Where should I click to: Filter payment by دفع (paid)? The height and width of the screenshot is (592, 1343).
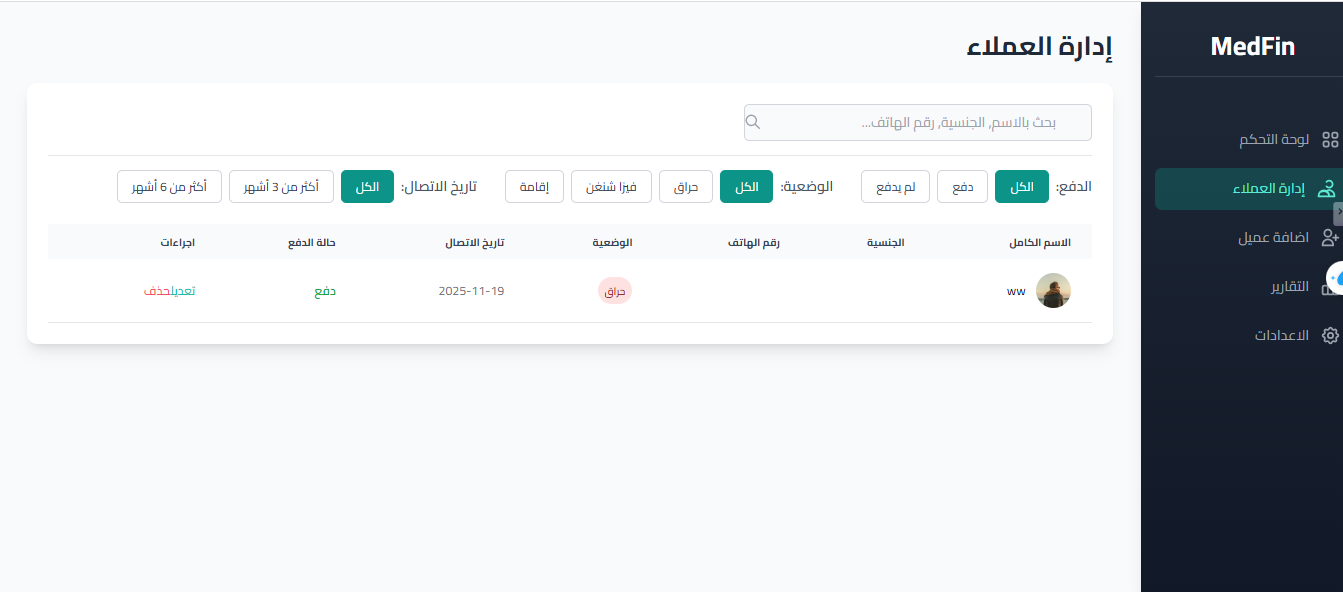pos(962,187)
